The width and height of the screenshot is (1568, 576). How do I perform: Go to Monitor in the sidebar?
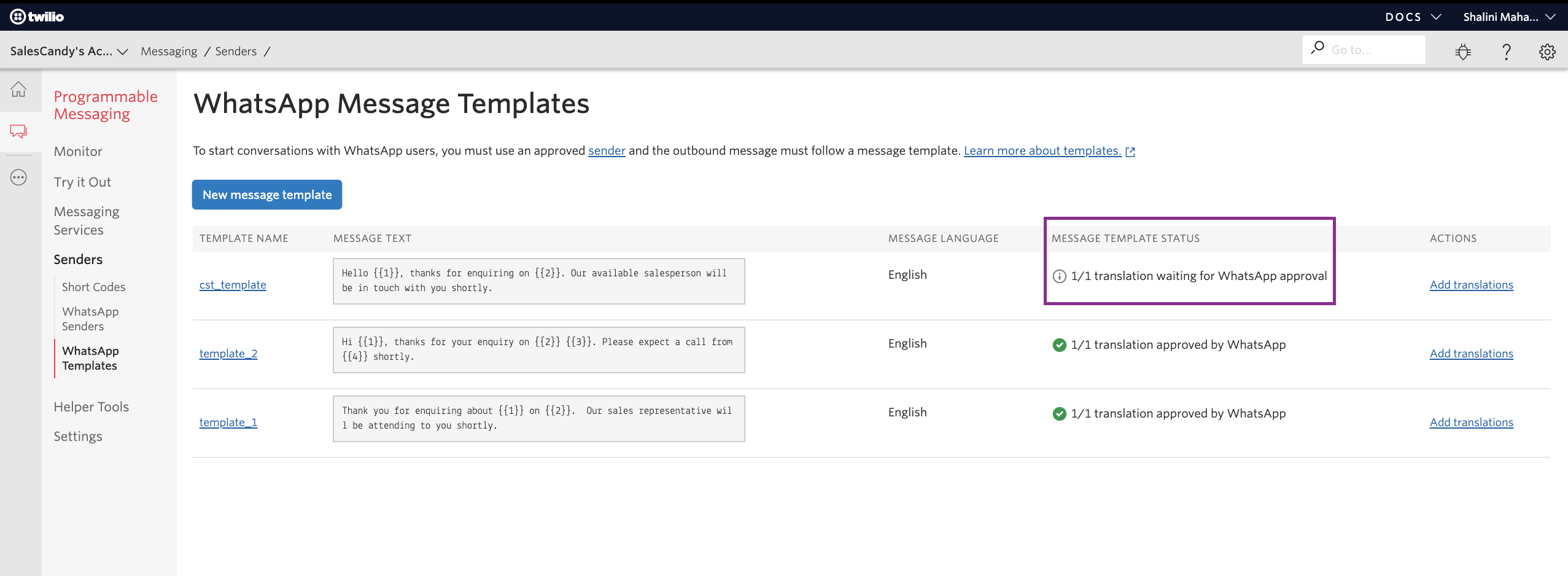coord(78,151)
